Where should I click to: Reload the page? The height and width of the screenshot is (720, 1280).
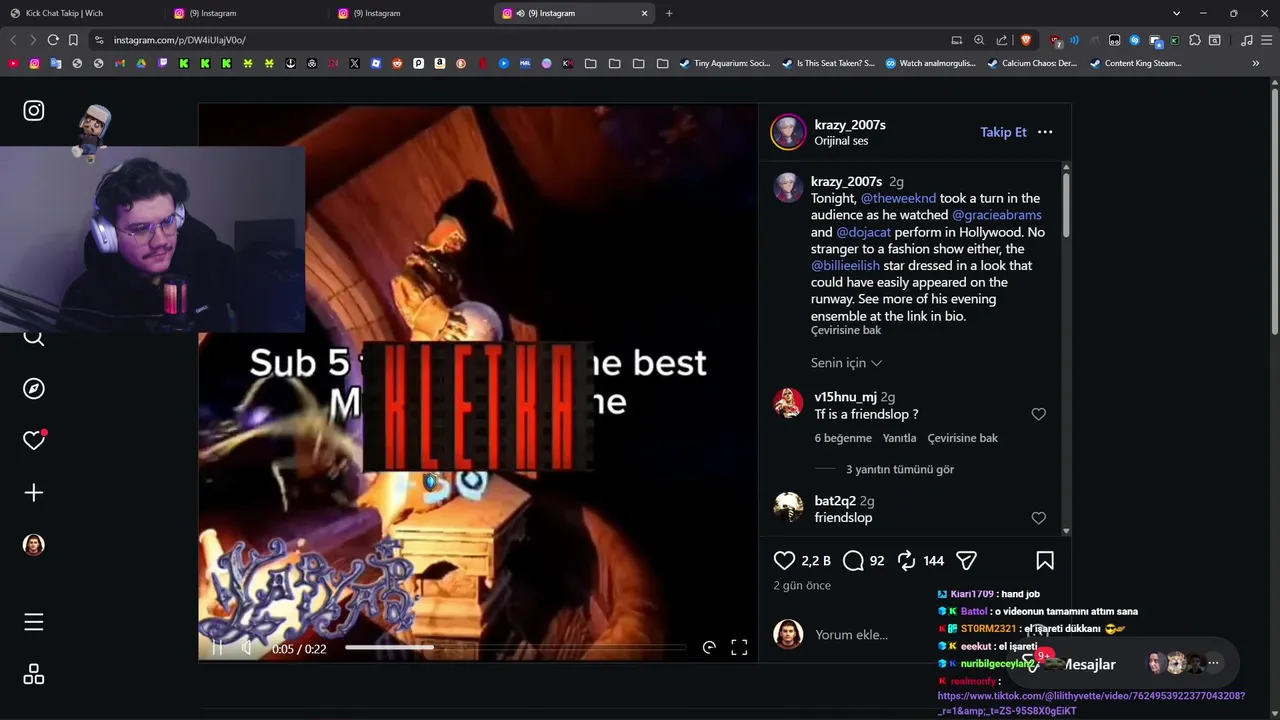tap(53, 40)
